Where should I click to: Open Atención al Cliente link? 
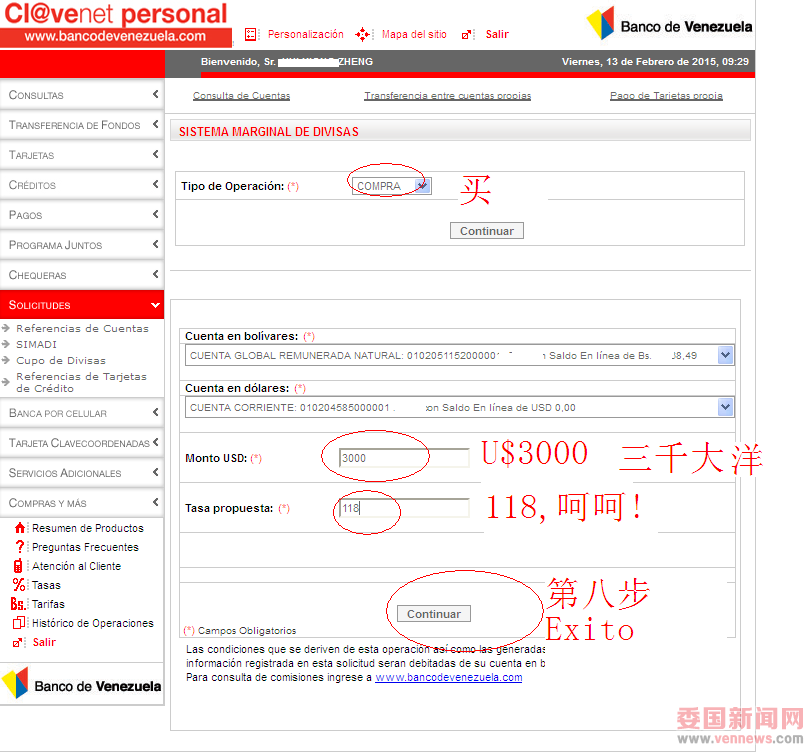(77, 566)
